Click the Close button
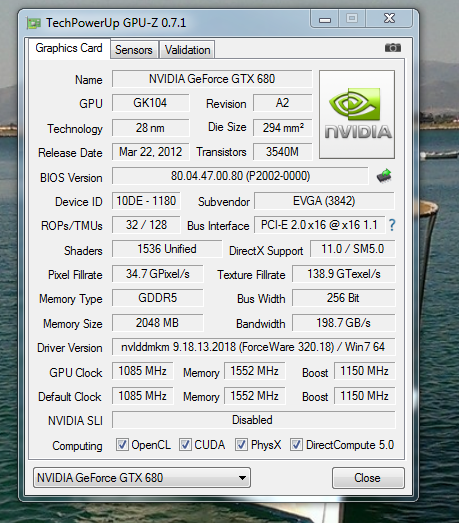Screen dimensions: 459x523 pos(368,478)
